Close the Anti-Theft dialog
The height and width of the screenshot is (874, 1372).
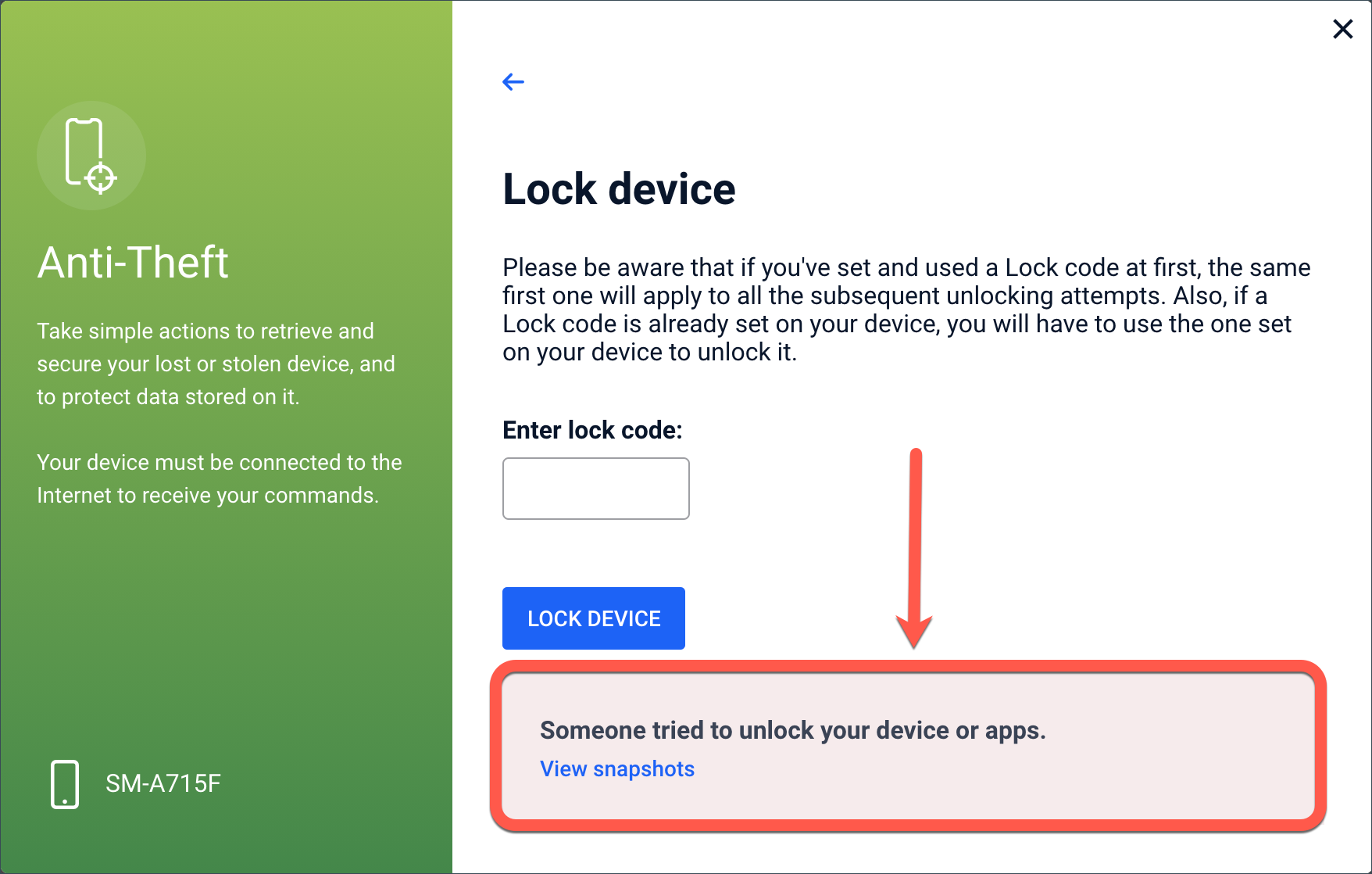tap(1342, 29)
